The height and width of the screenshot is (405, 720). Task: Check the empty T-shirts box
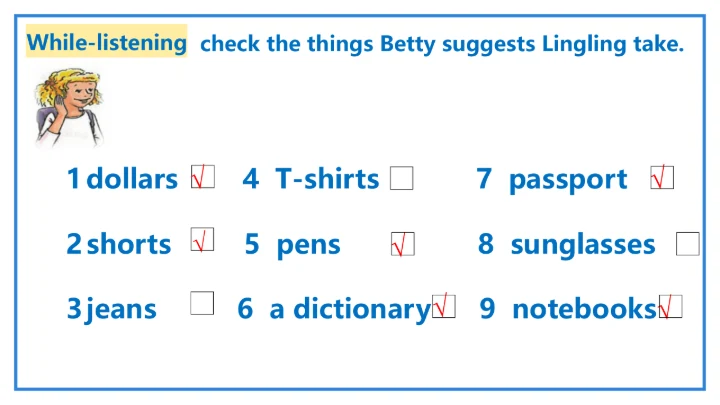coord(401,178)
